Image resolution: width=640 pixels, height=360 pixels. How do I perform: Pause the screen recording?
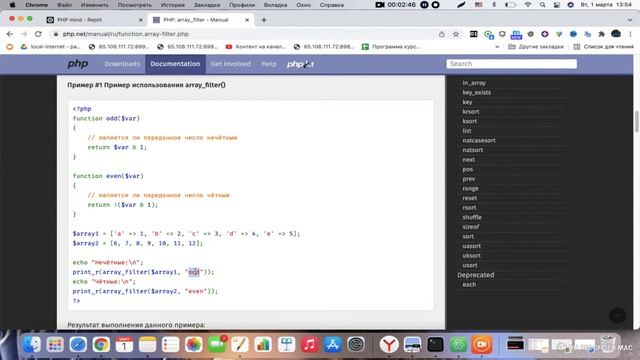pos(424,5)
